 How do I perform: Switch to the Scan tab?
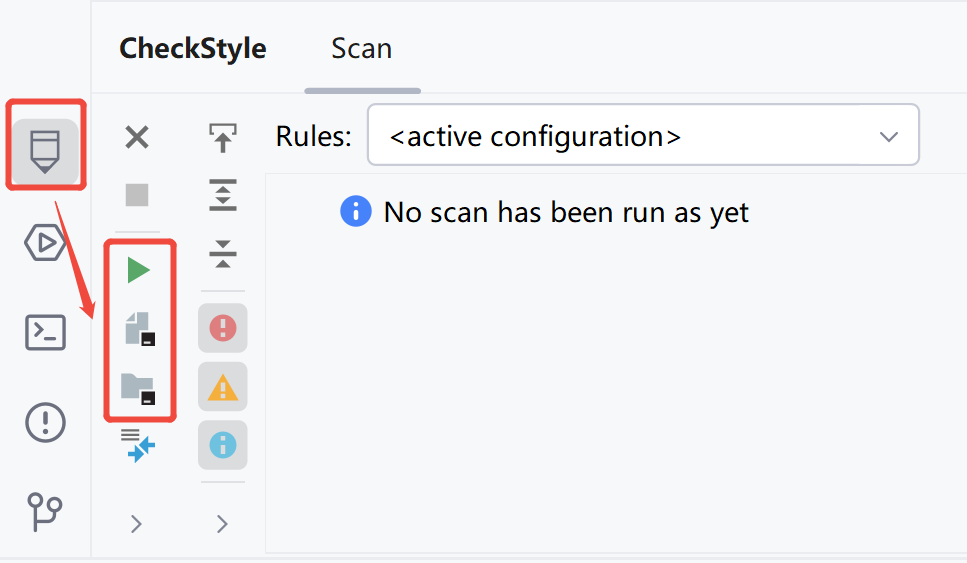coord(361,49)
